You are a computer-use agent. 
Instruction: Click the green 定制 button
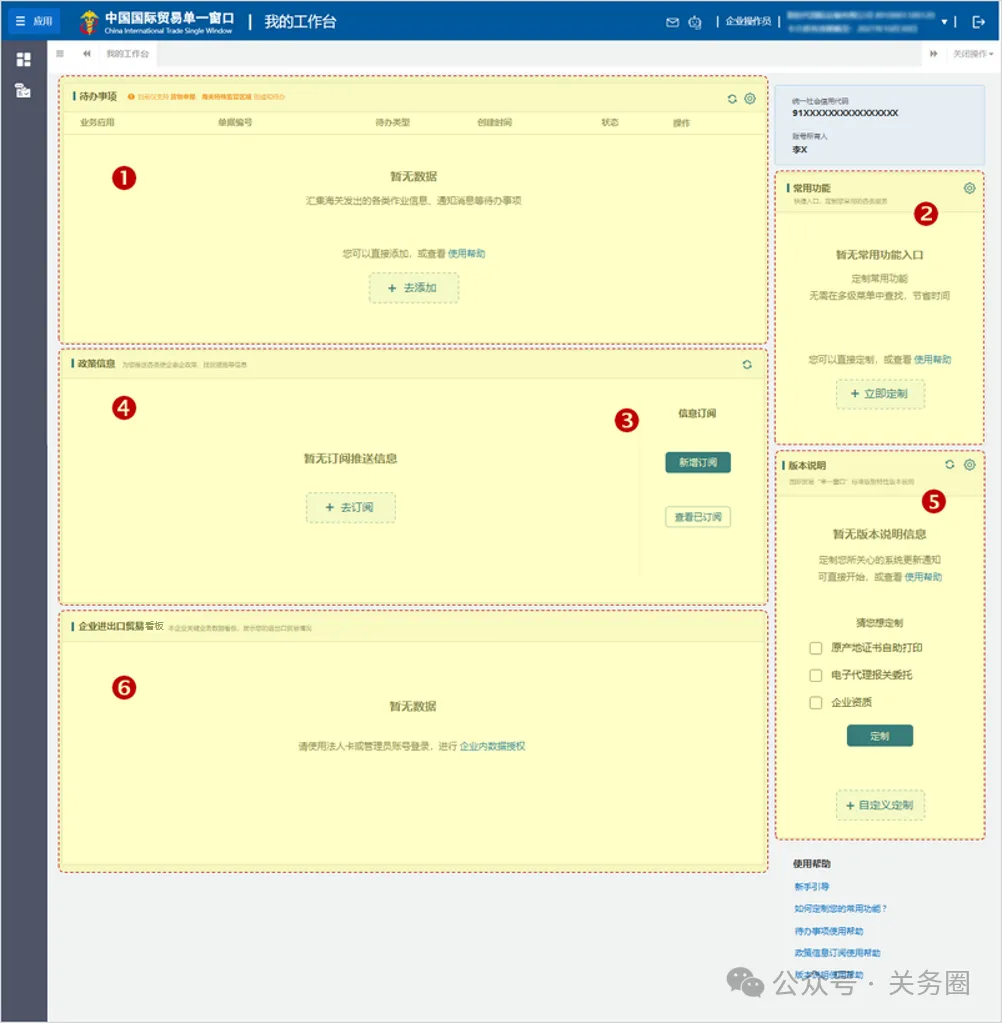point(880,736)
